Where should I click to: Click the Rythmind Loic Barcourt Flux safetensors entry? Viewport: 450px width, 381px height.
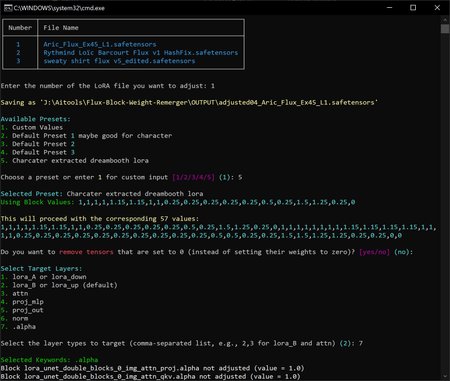(141, 52)
